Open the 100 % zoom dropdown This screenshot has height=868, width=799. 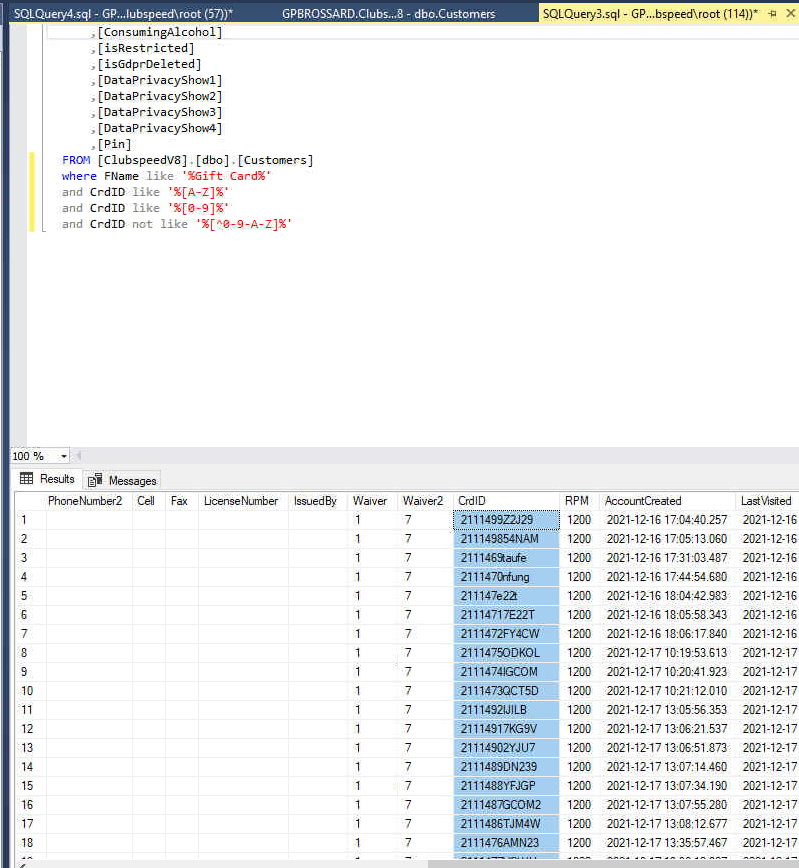point(64,456)
